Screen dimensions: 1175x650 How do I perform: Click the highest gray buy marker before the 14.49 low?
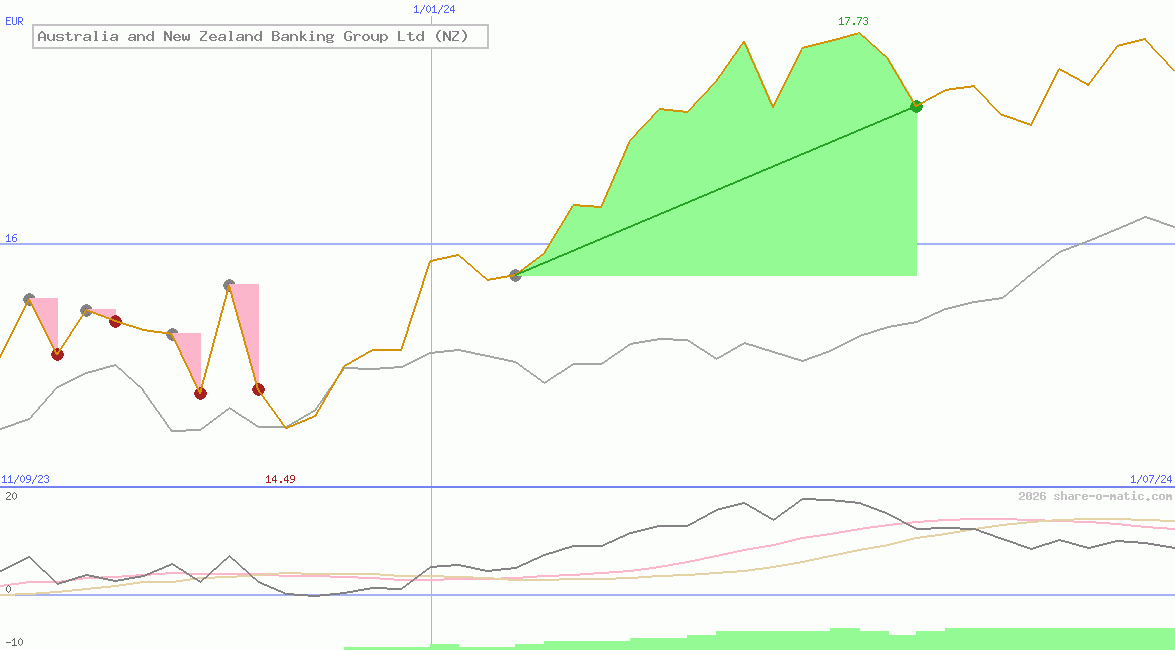[229, 285]
